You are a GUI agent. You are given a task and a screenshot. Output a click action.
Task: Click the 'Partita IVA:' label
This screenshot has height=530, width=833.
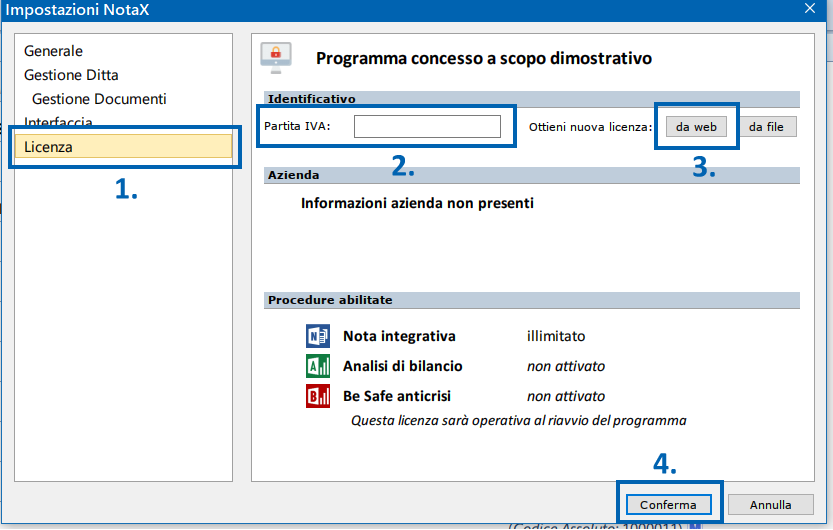coord(297,126)
